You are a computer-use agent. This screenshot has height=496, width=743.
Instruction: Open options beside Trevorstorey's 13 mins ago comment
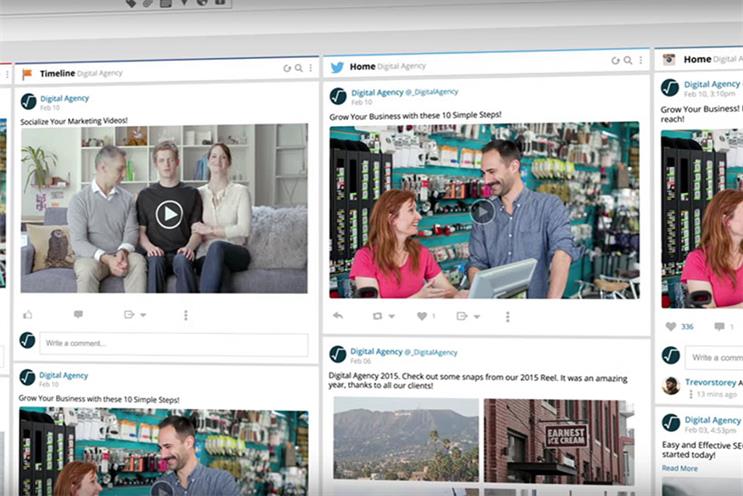(691, 394)
